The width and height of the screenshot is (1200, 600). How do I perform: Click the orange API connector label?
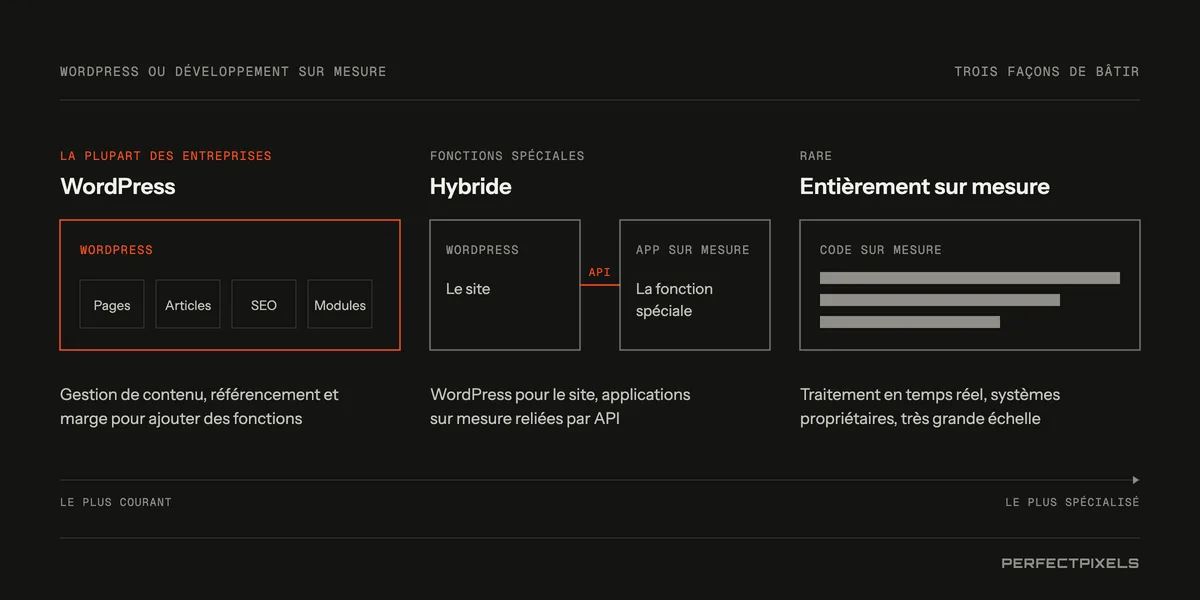tap(600, 272)
